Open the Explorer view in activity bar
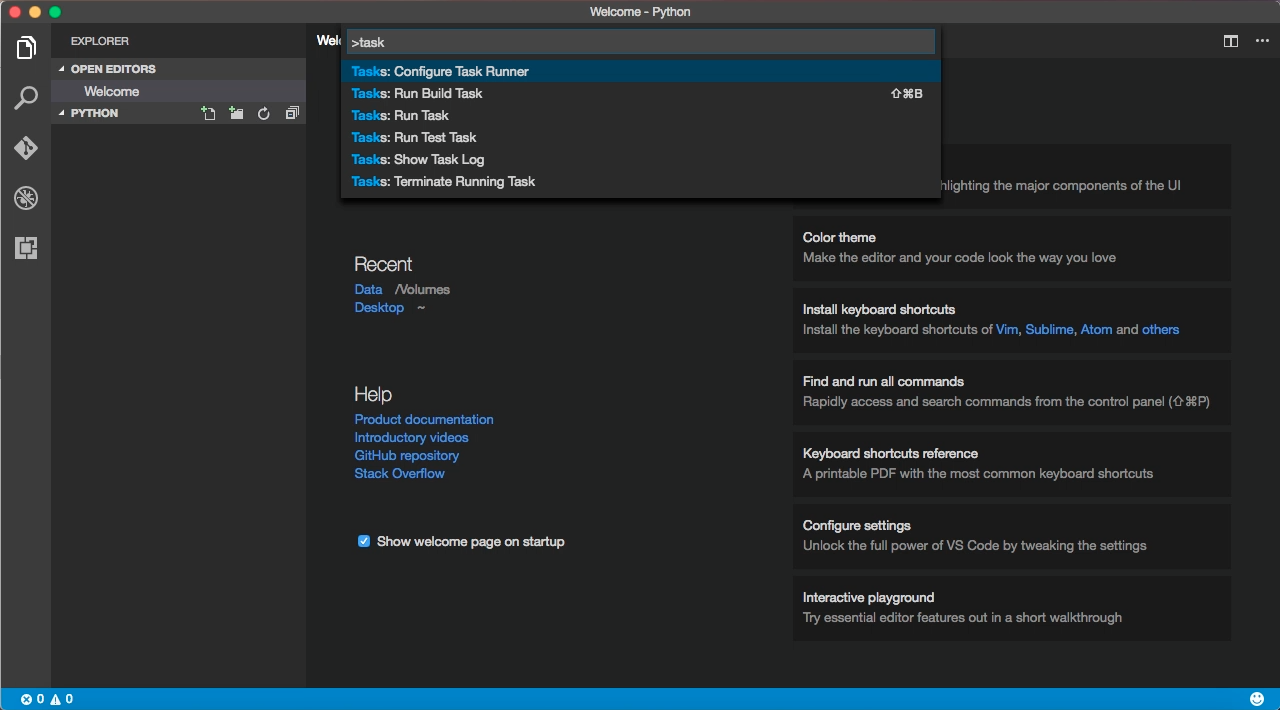 [x=26, y=47]
